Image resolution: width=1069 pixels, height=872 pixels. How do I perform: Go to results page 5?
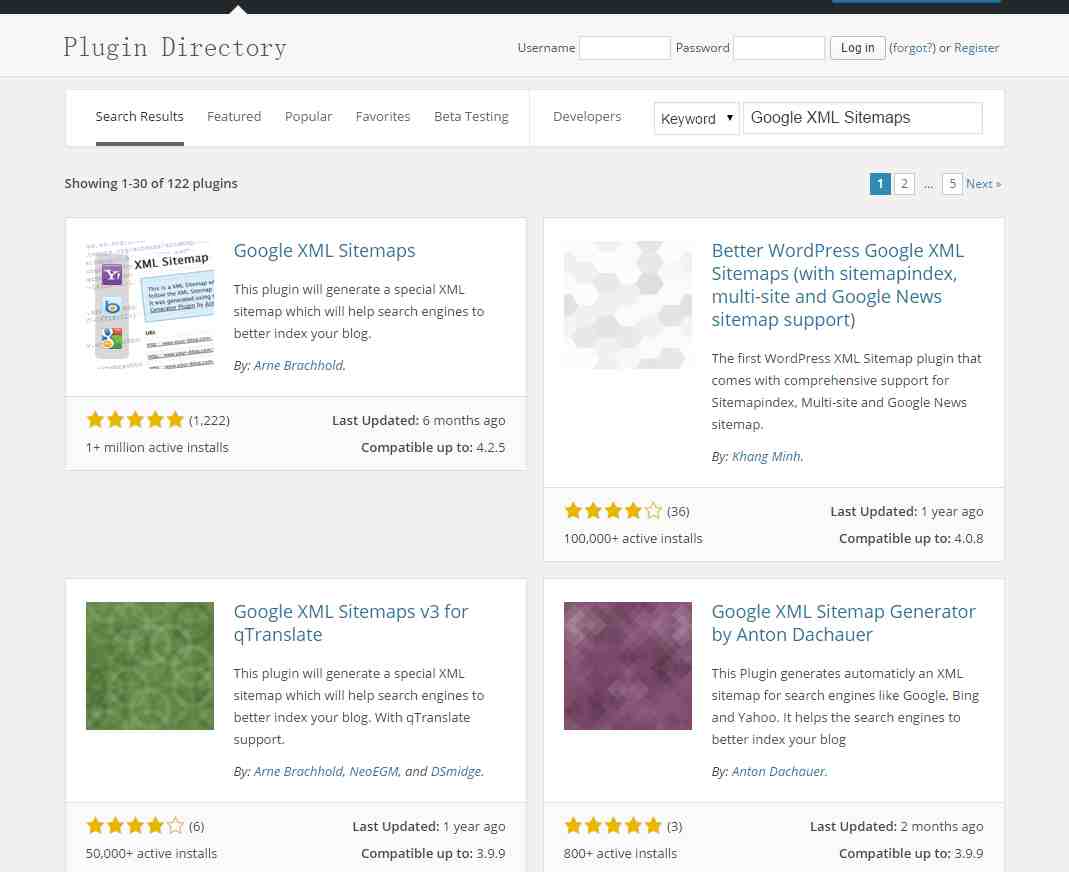coord(952,183)
